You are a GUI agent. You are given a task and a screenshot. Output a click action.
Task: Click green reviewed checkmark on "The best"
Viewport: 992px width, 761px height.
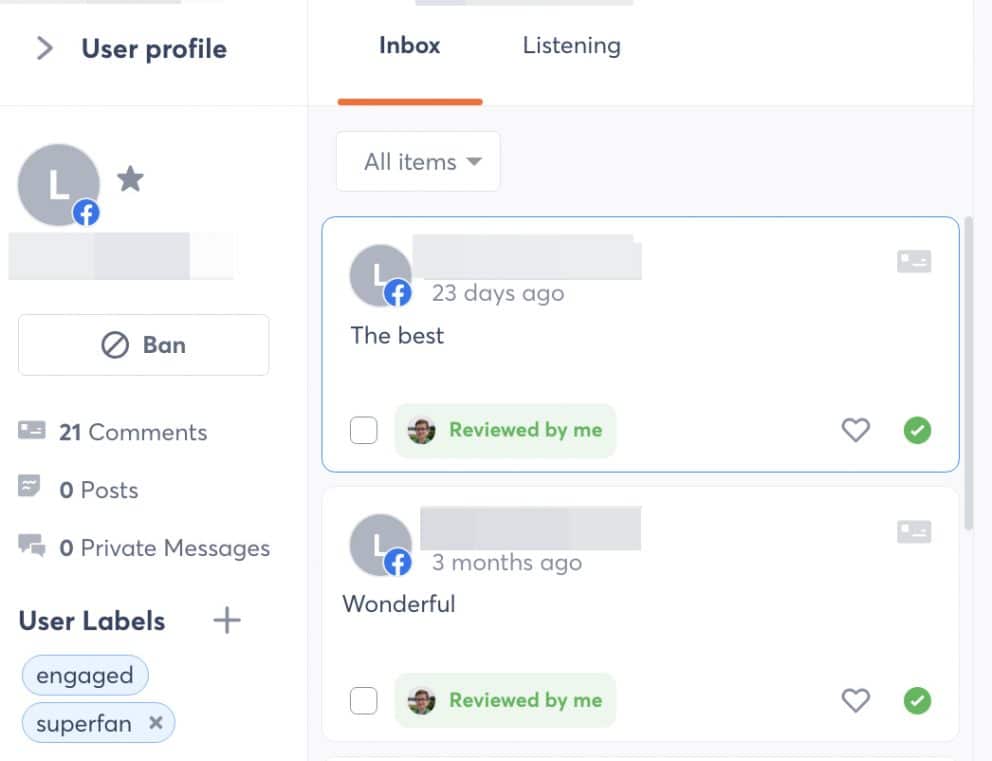pyautogui.click(x=917, y=430)
